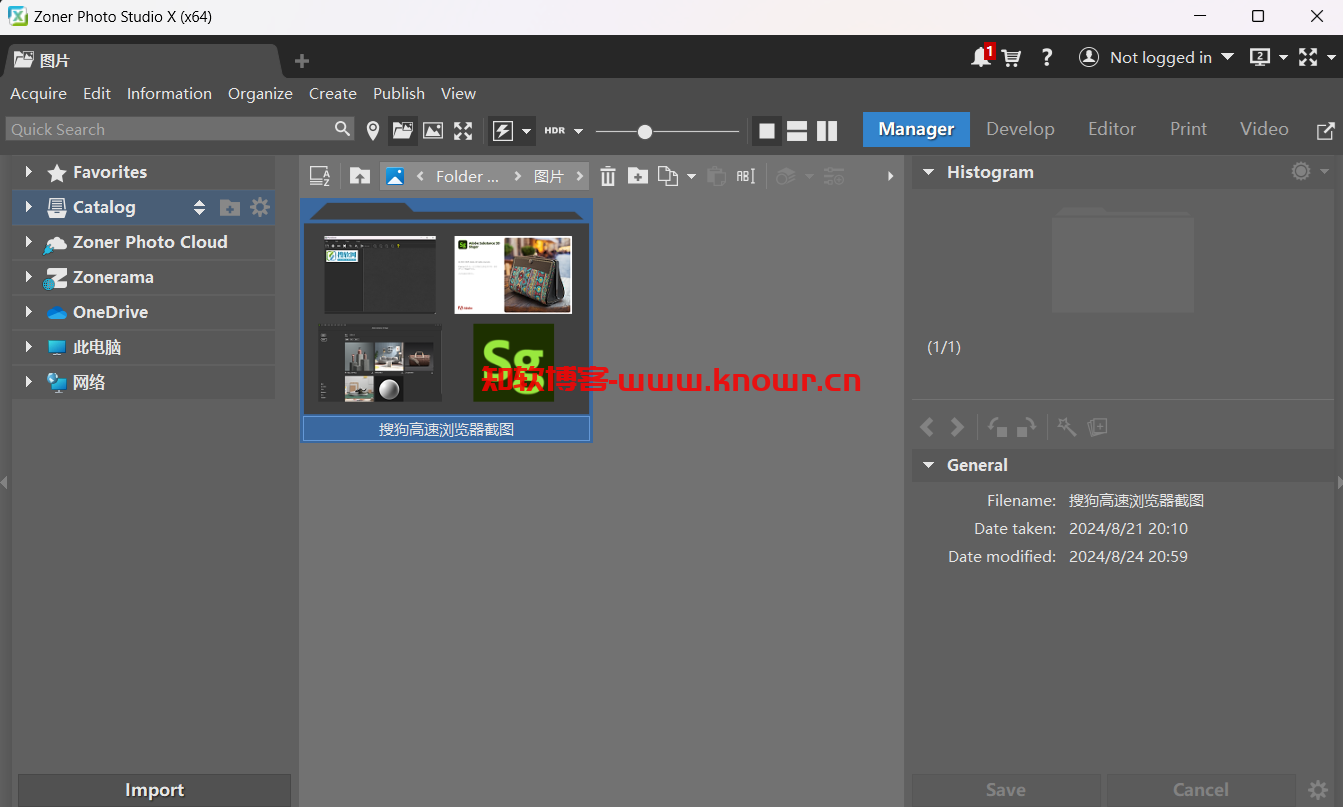
Task: Open the Create menu
Action: click(x=333, y=93)
